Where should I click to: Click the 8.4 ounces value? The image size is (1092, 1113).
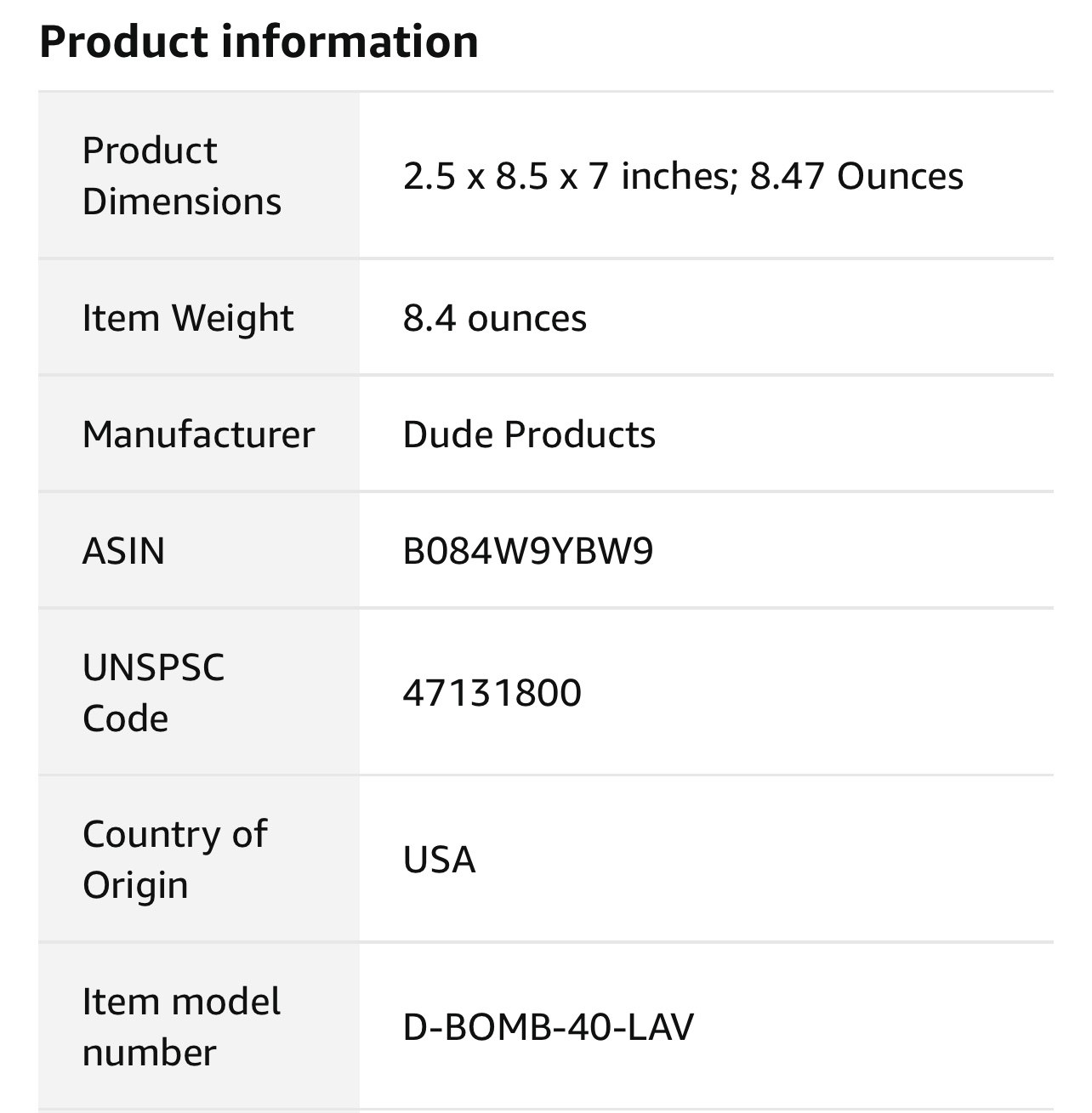(x=495, y=318)
